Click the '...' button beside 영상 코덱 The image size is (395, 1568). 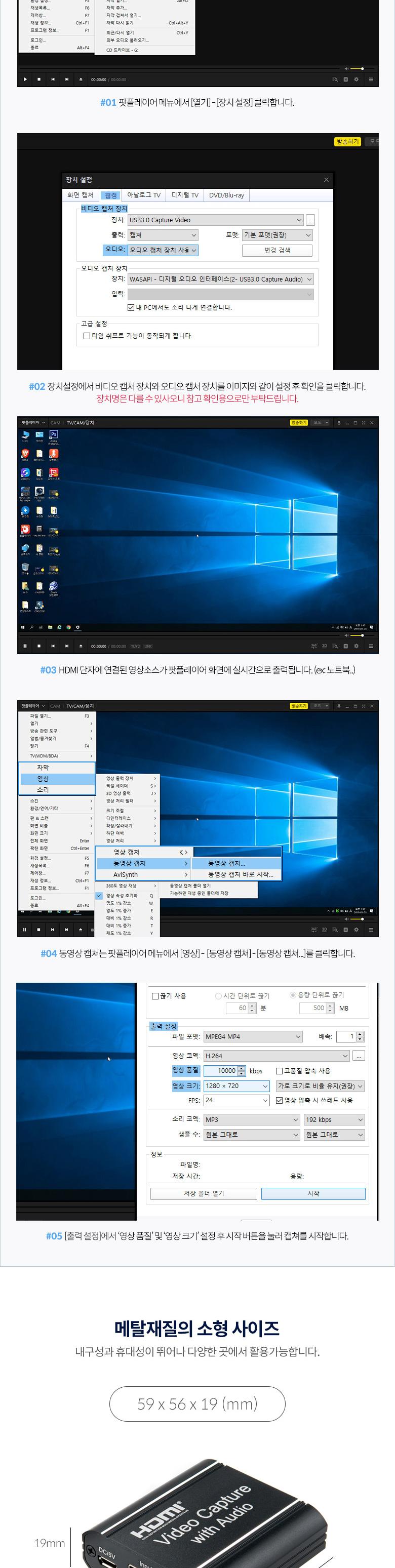[359, 1056]
